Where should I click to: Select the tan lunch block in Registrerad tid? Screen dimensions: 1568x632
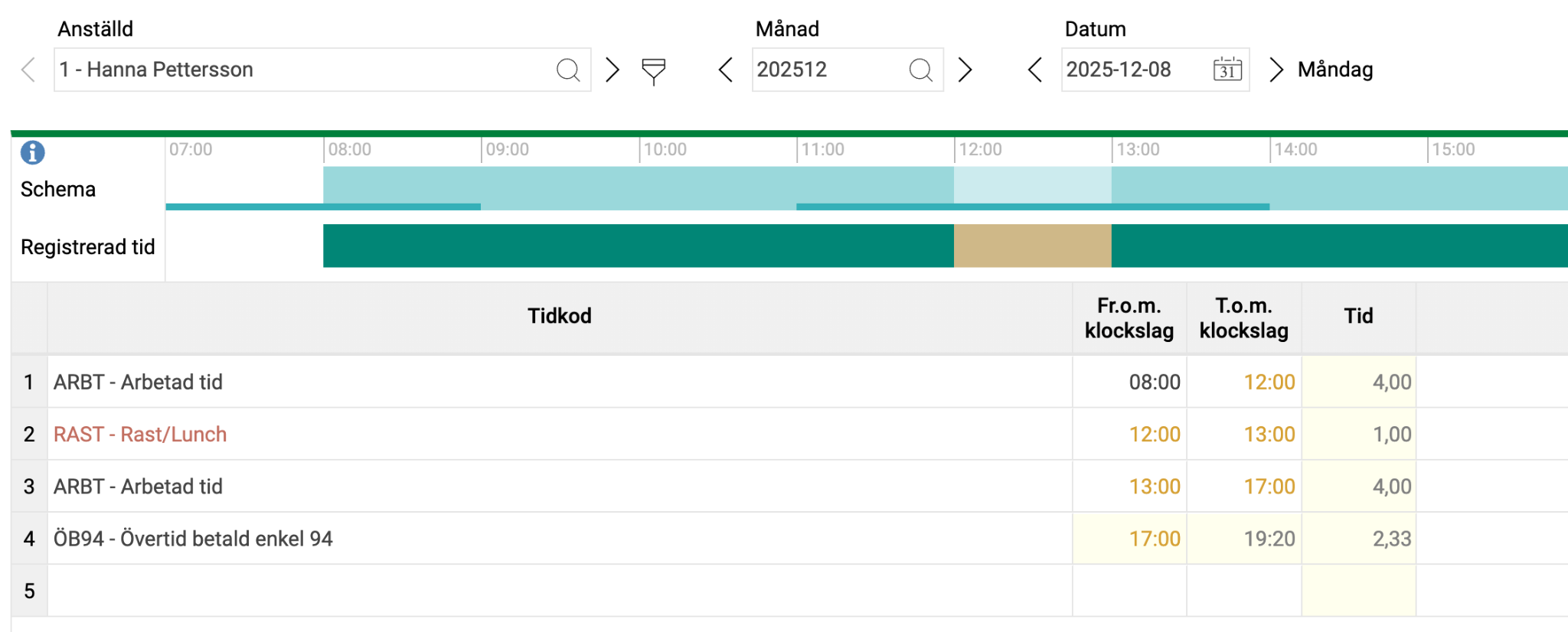pos(1032,246)
